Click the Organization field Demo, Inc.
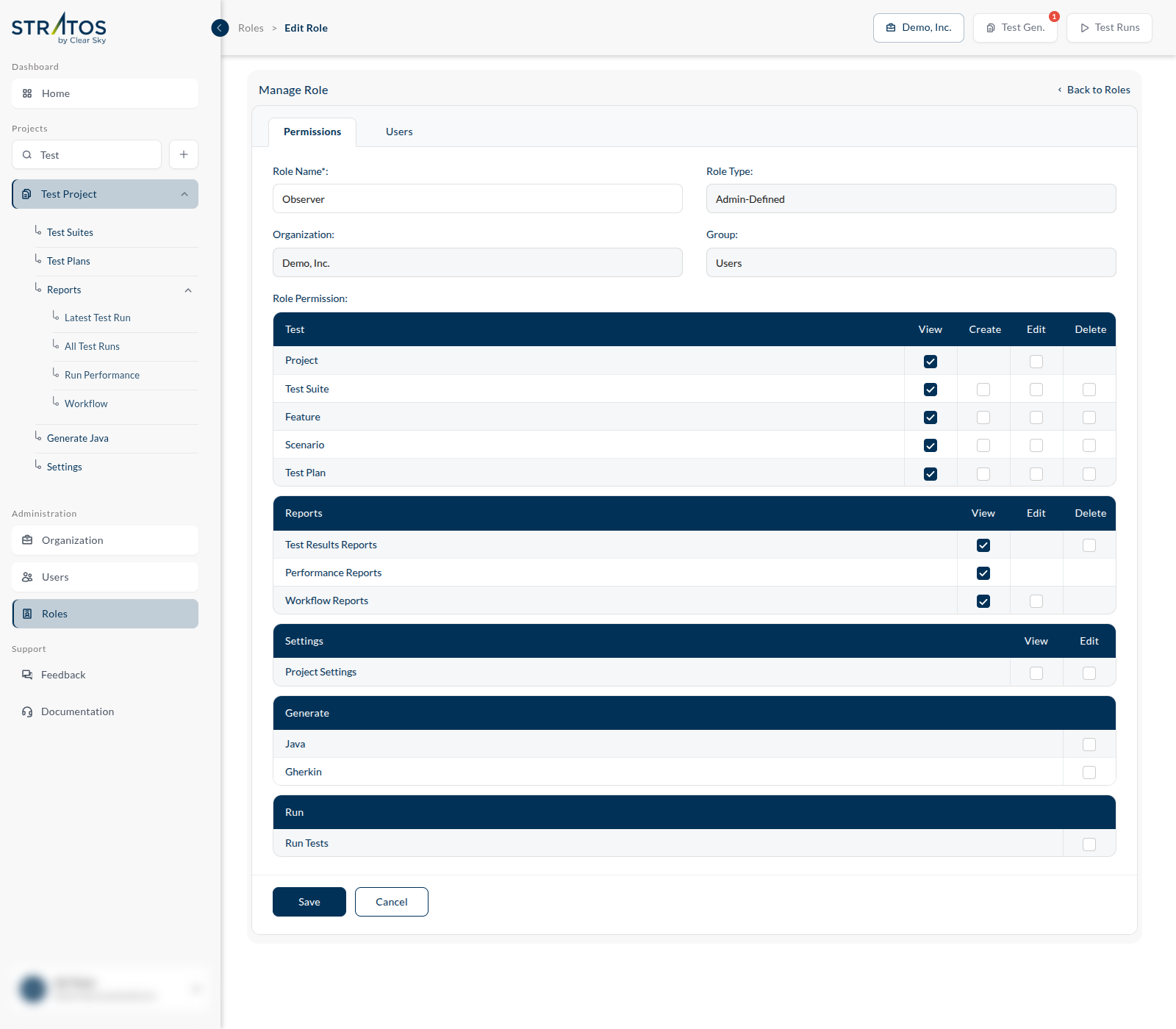Image resolution: width=1176 pixels, height=1029 pixels. point(478,262)
